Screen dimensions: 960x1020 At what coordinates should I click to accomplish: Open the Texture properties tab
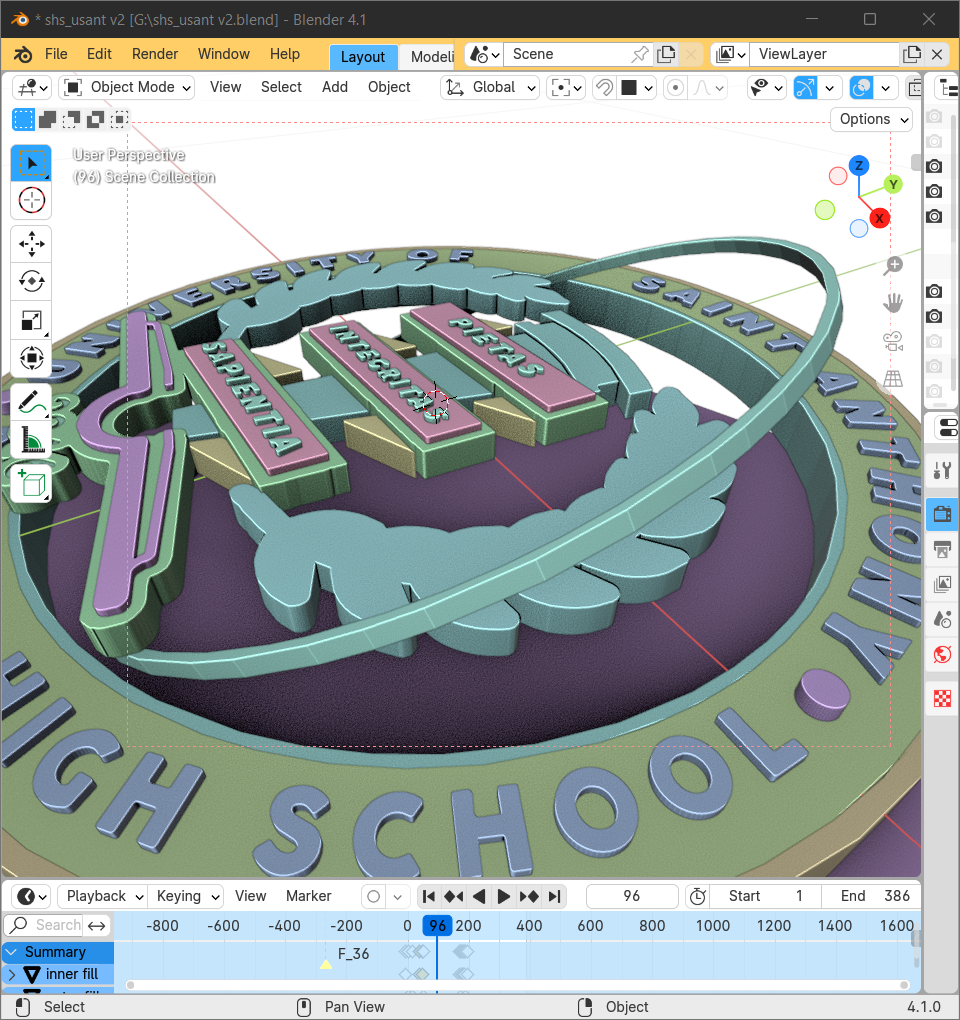click(942, 699)
